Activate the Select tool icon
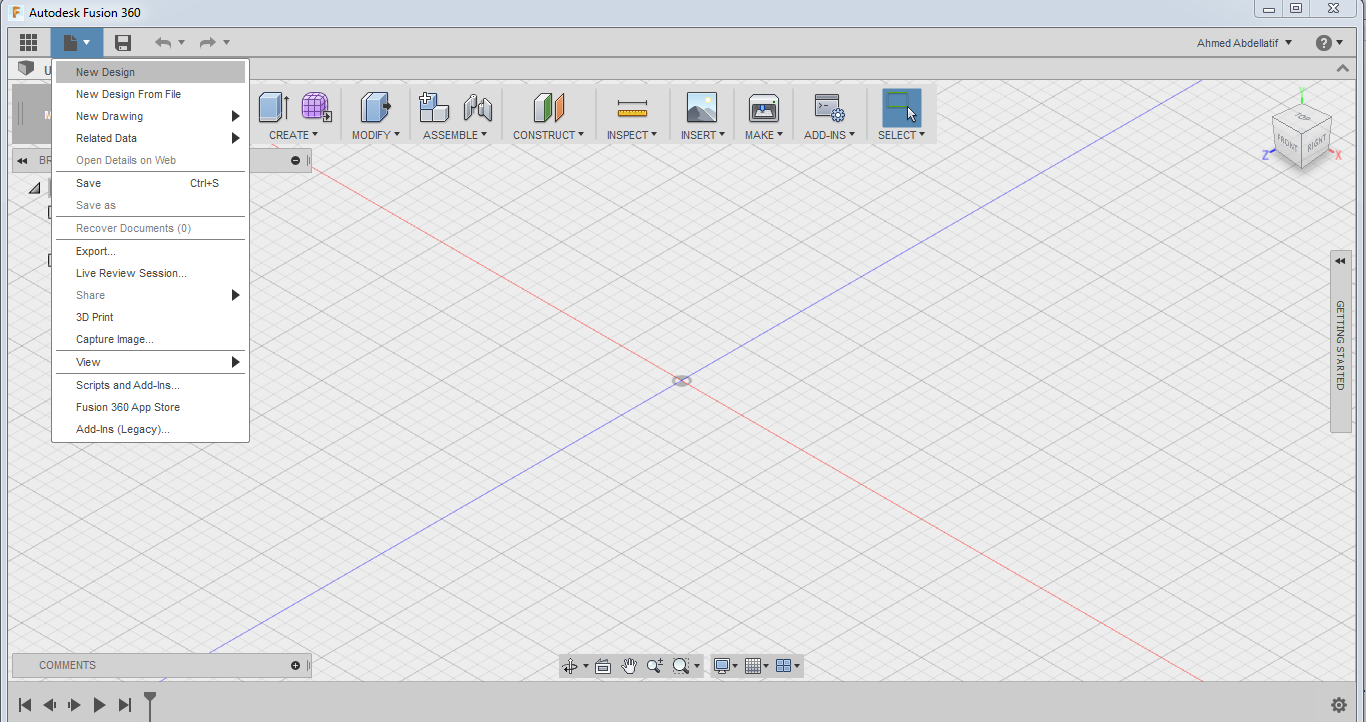The width and height of the screenshot is (1366, 722). point(901,107)
